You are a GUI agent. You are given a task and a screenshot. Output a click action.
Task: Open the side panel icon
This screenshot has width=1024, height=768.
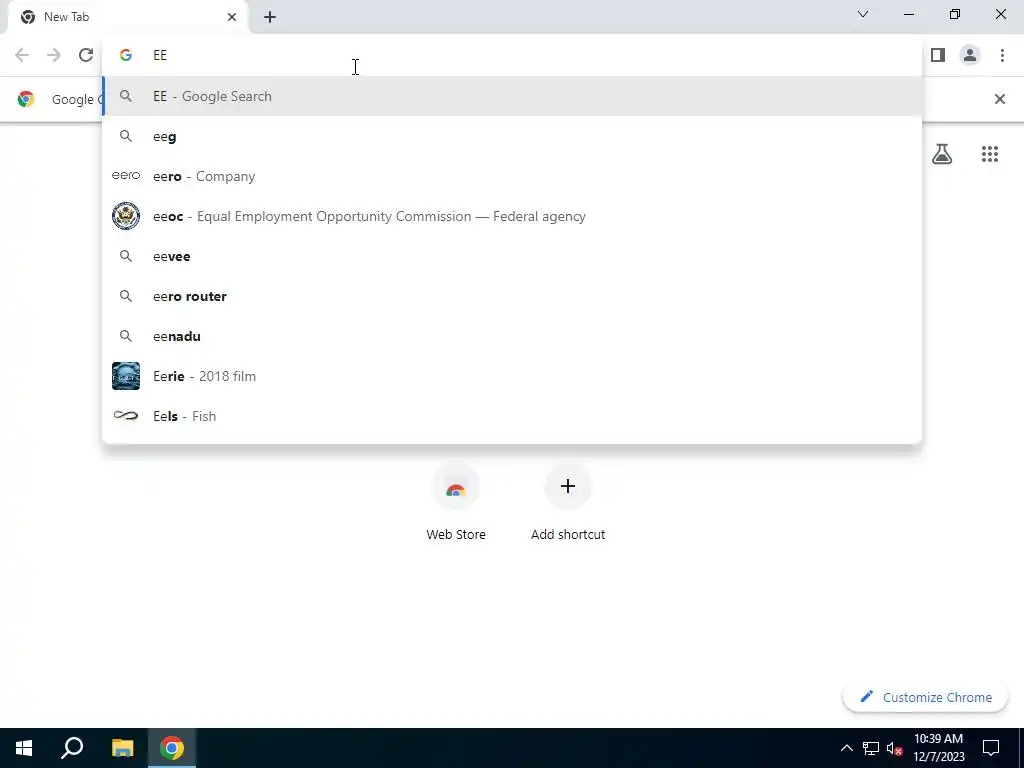(x=938, y=55)
